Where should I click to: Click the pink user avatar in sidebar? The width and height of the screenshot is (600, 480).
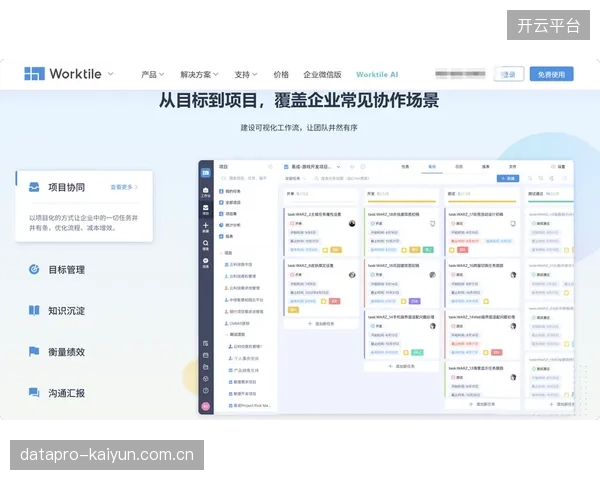point(205,407)
